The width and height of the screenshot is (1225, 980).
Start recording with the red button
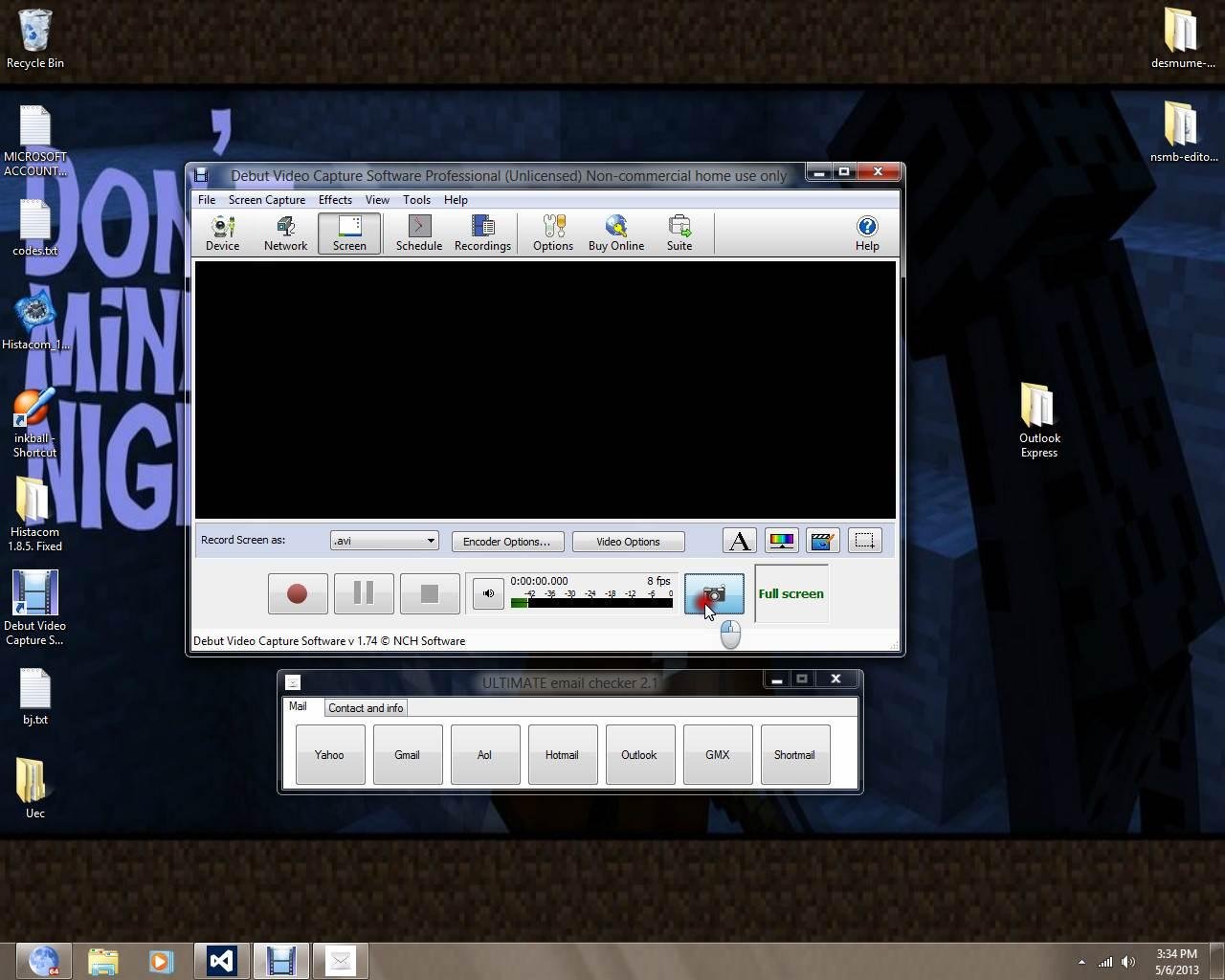click(x=298, y=594)
